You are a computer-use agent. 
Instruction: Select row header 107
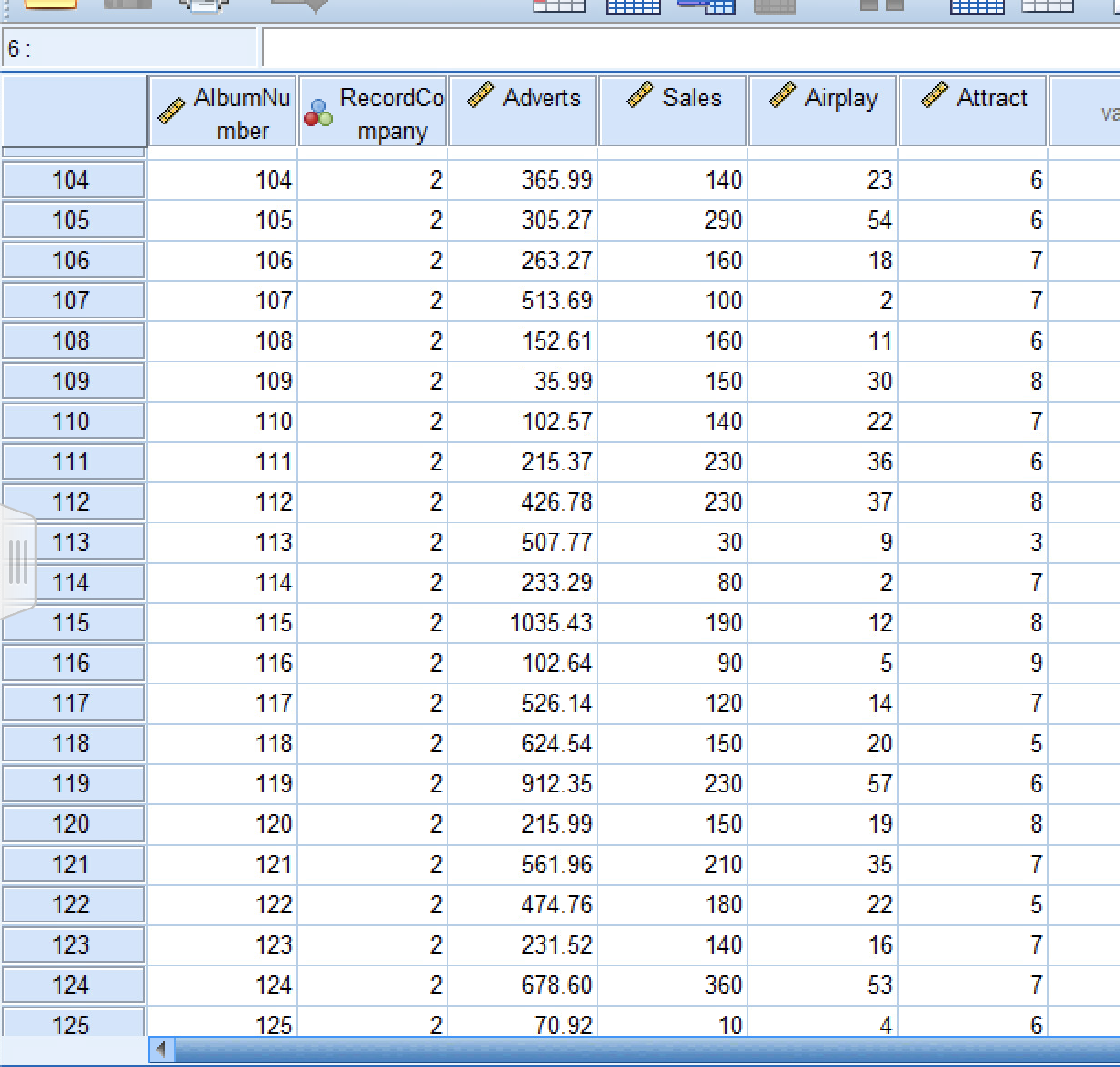73,300
